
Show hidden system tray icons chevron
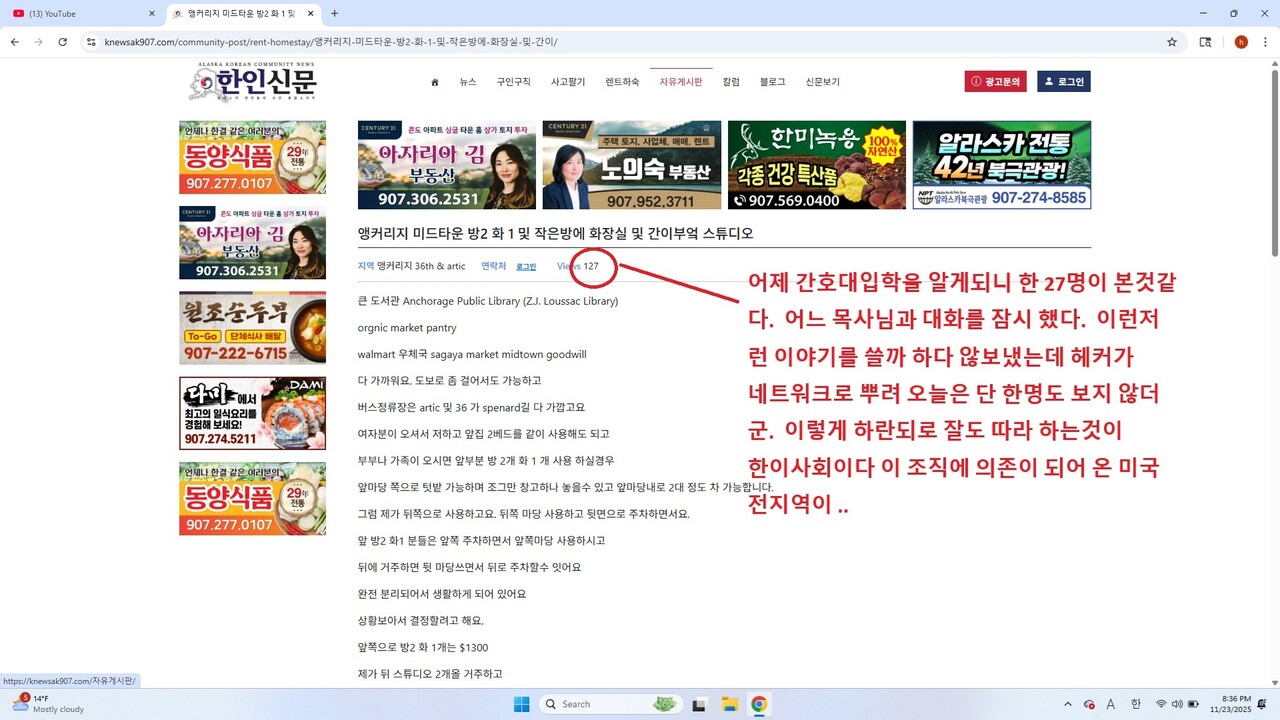(1067, 704)
